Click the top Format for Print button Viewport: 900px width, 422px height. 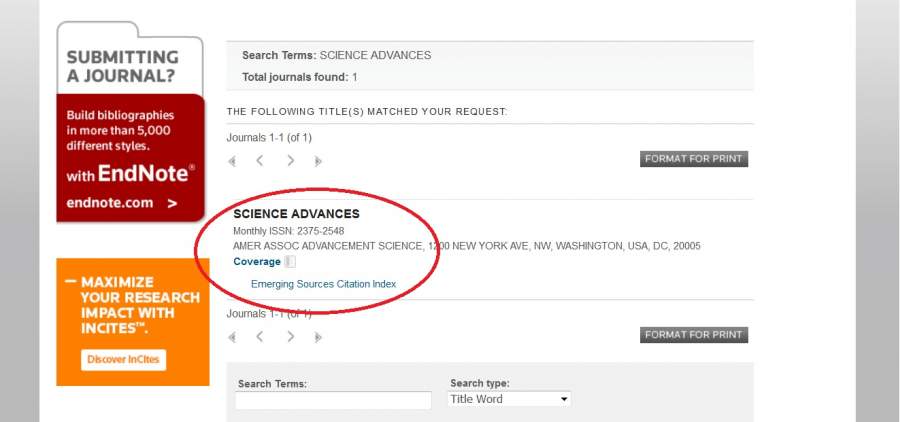(x=694, y=159)
